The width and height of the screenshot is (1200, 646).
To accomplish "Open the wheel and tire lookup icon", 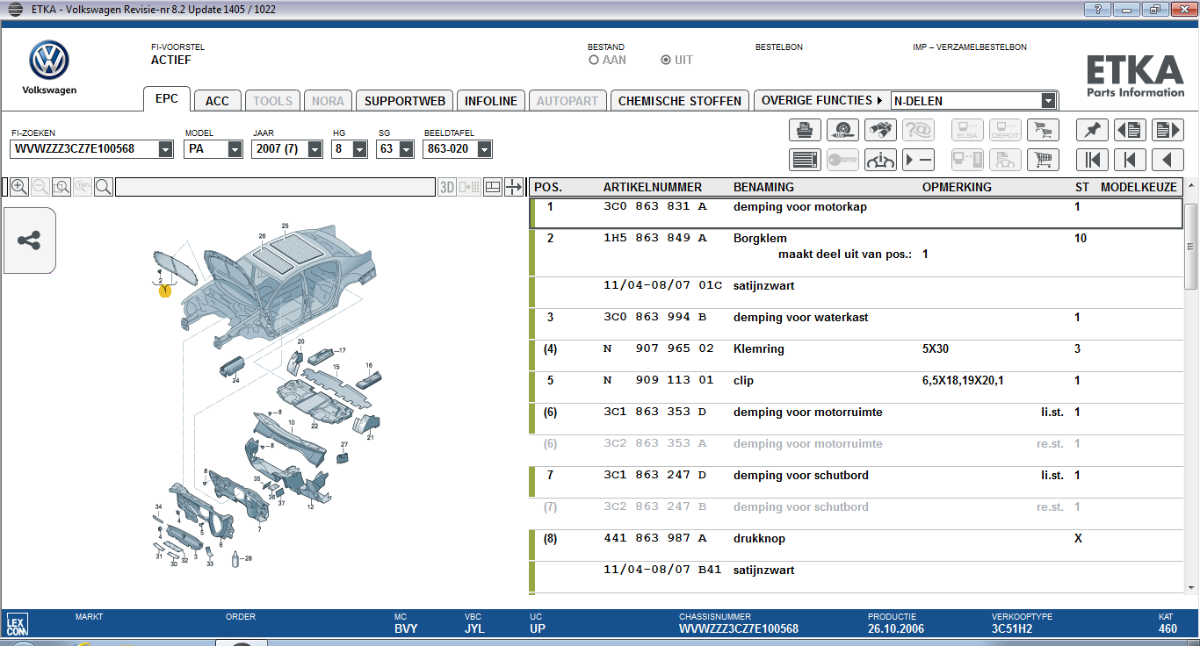I will [x=842, y=130].
